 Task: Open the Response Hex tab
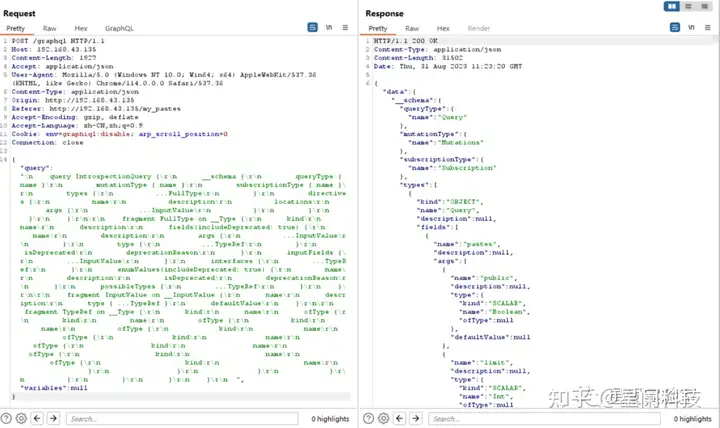click(443, 28)
